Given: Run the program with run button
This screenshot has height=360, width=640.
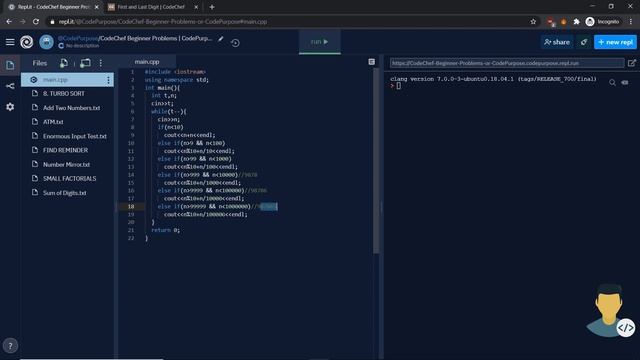Looking at the screenshot, I should click(320, 42).
